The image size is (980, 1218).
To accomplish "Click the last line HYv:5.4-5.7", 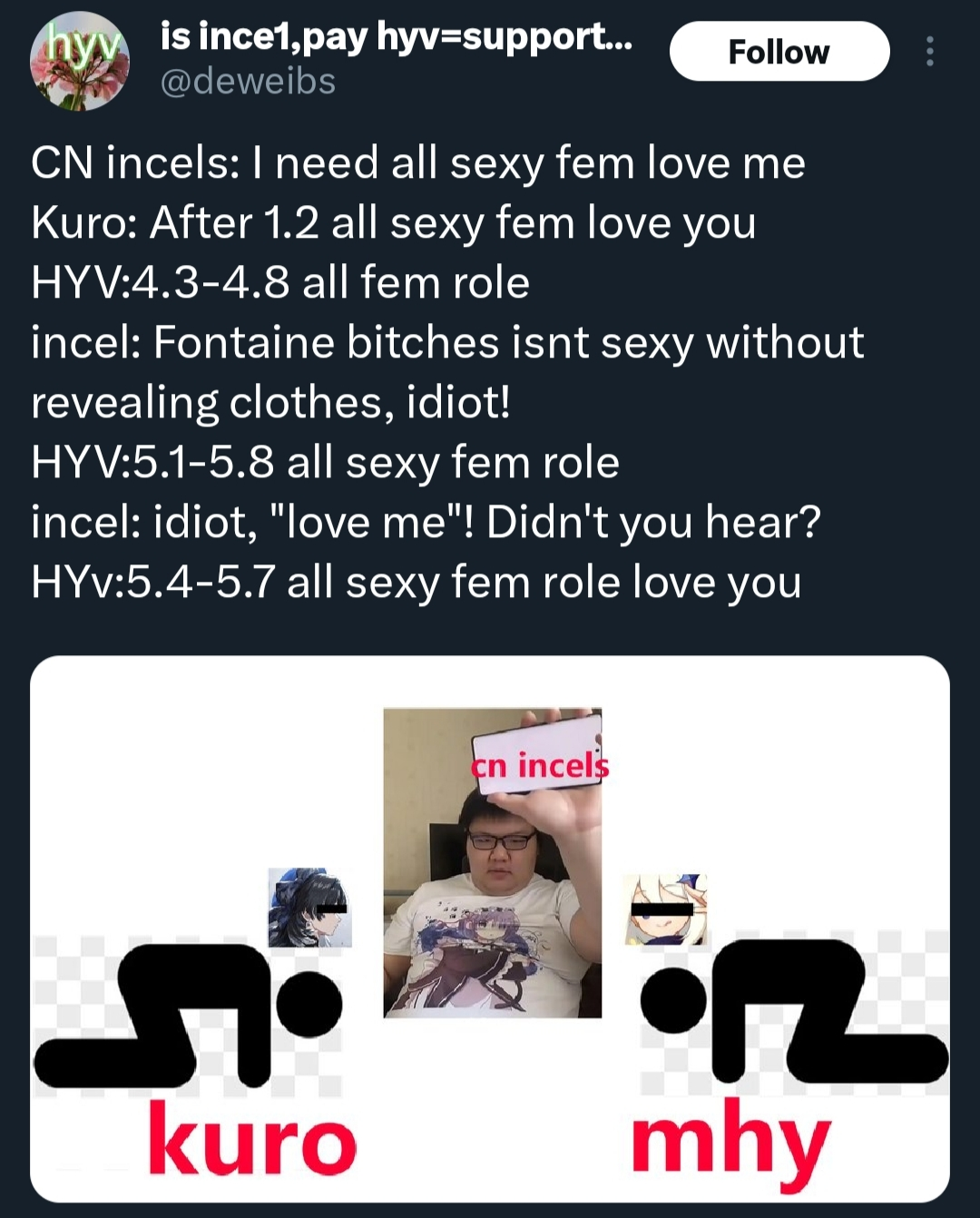I will (416, 583).
